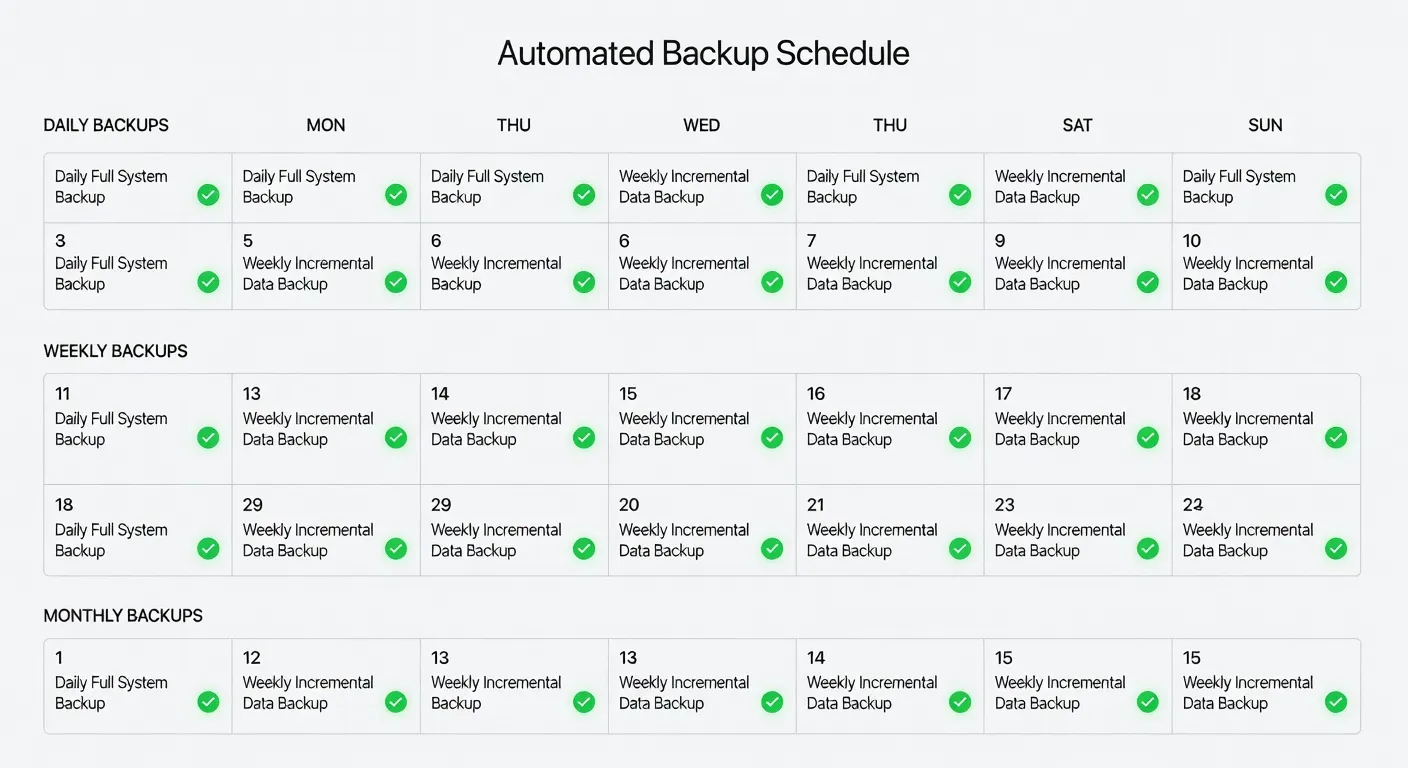Select the green check on day 12 monthly backup
The height and width of the screenshot is (768, 1408).
pos(396,702)
